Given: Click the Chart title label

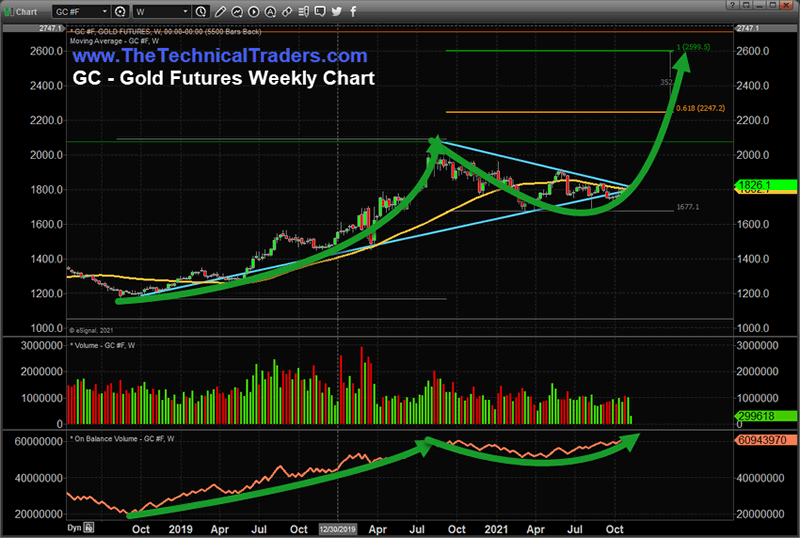Looking at the screenshot, I should [26, 12].
